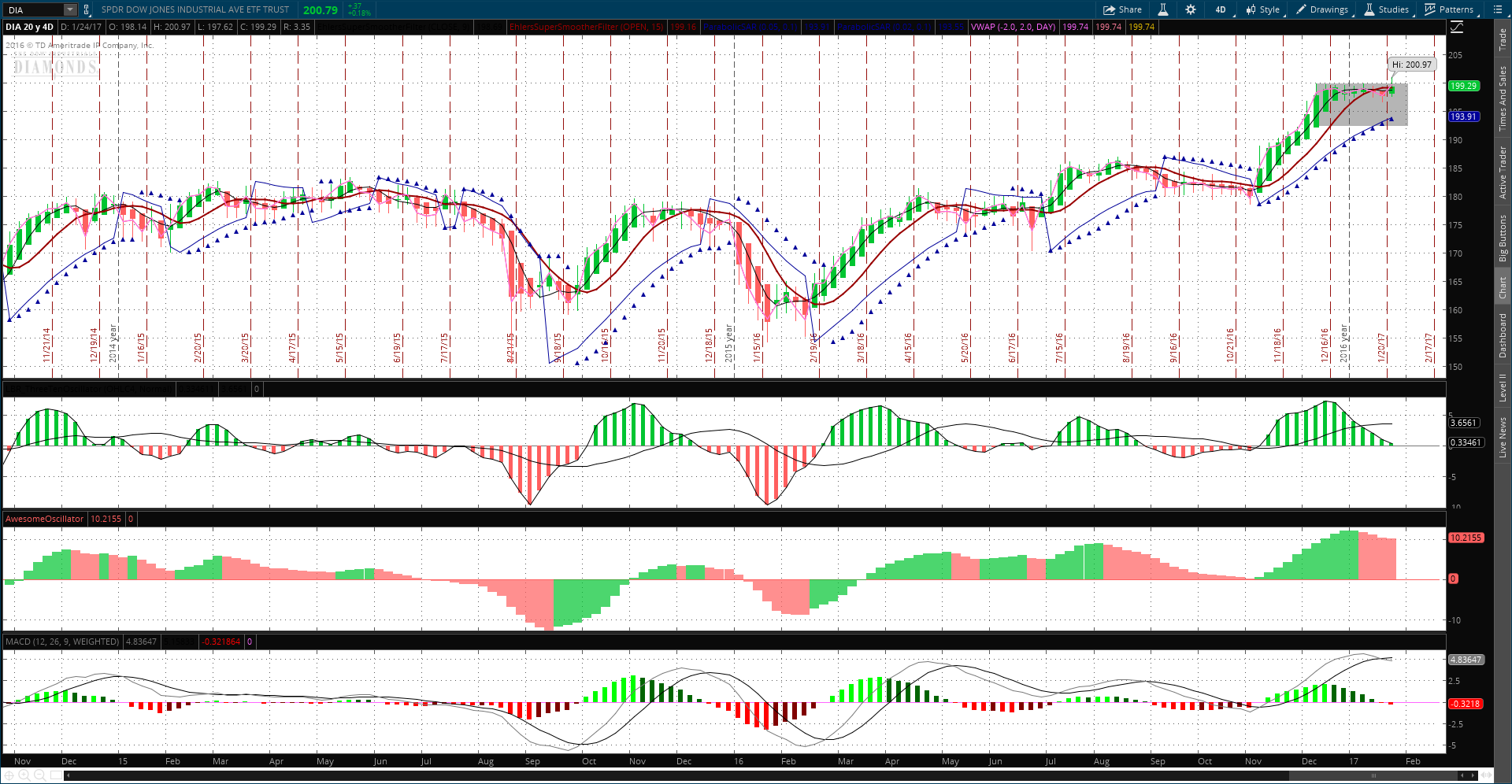Click the rectangle zoom-reset icon

tap(56, 775)
